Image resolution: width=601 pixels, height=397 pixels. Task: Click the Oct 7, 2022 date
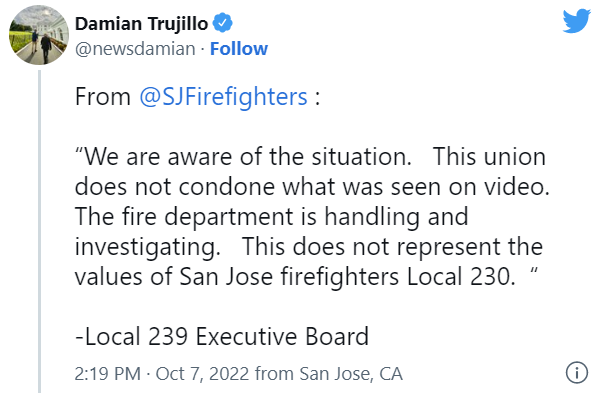[202, 374]
